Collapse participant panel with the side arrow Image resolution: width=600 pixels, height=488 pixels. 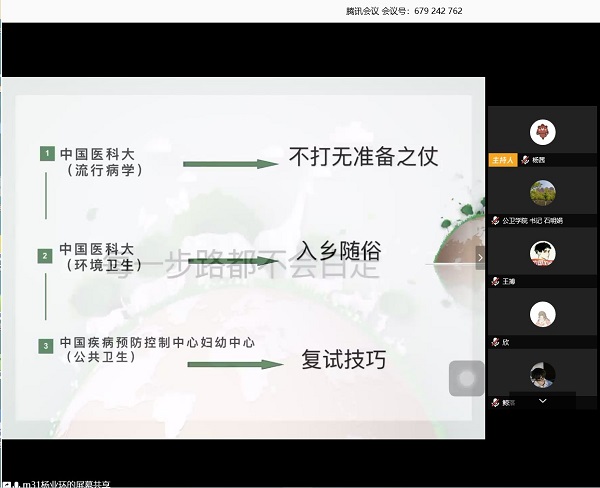[x=480, y=257]
